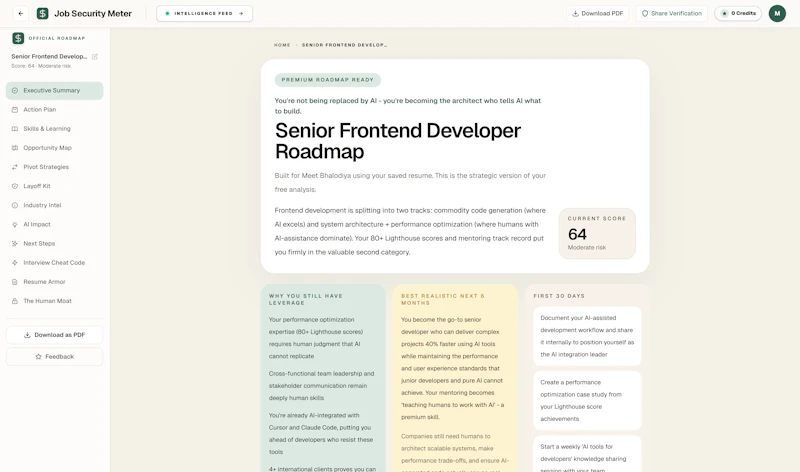Viewport: 800px width, 472px height.
Task: Click the Built for Meet Bhalodiya subtitle
Action: 410,182
